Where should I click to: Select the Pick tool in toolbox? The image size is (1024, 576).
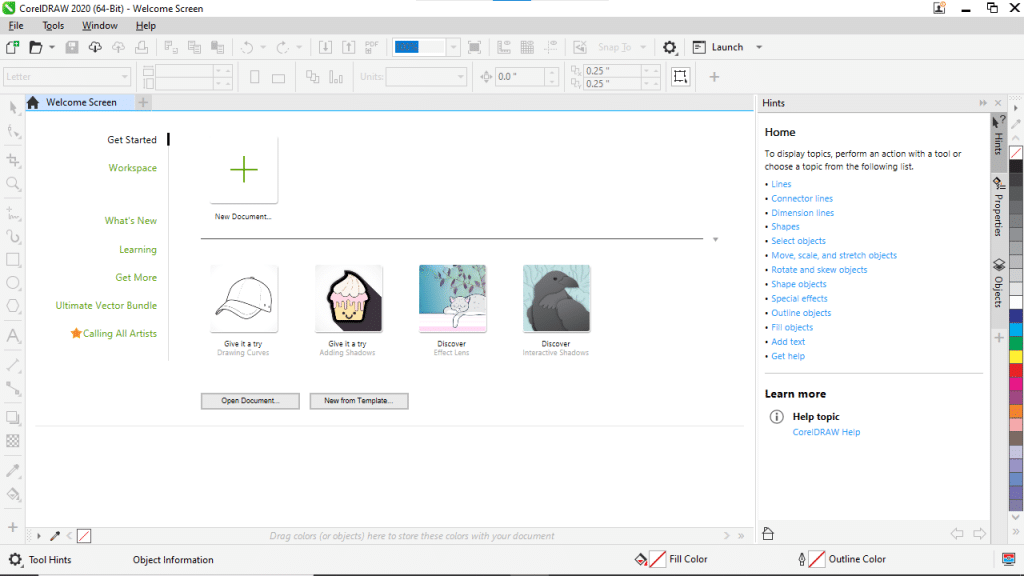pos(13,107)
